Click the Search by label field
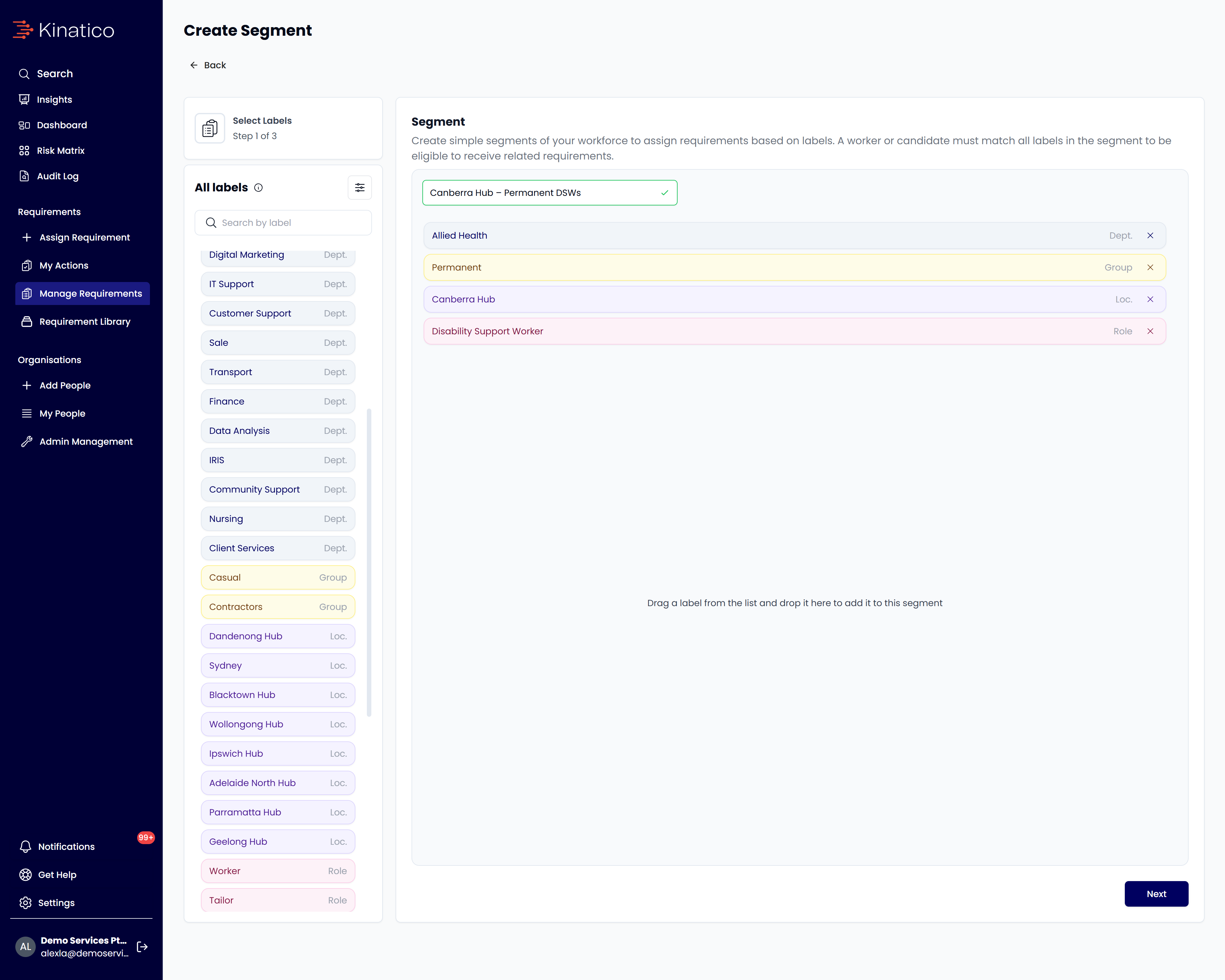This screenshot has height=980, width=1225. tap(283, 223)
